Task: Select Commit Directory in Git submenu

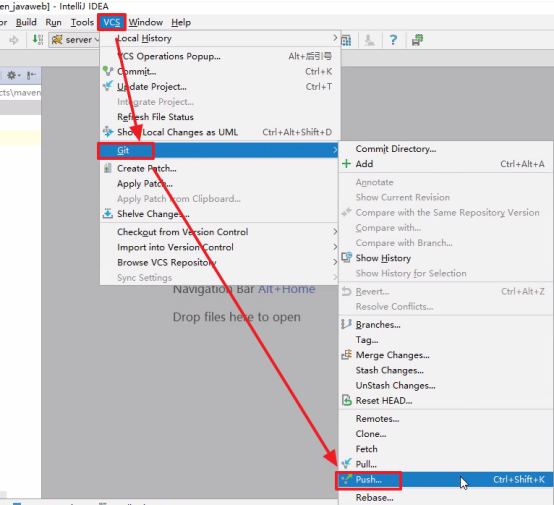Action: 446,149
